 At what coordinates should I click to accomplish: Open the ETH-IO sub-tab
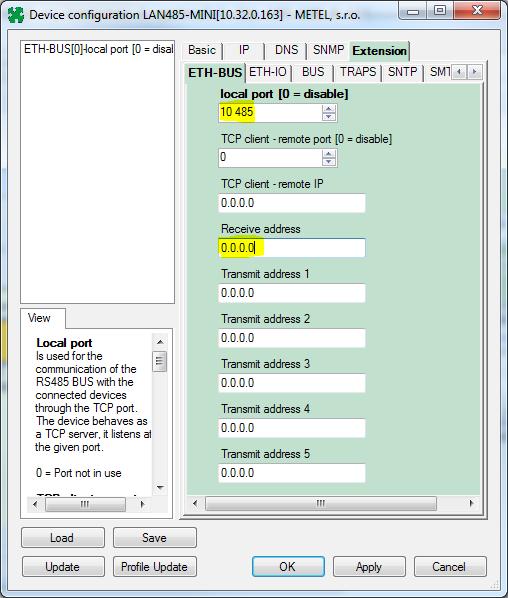point(268,72)
